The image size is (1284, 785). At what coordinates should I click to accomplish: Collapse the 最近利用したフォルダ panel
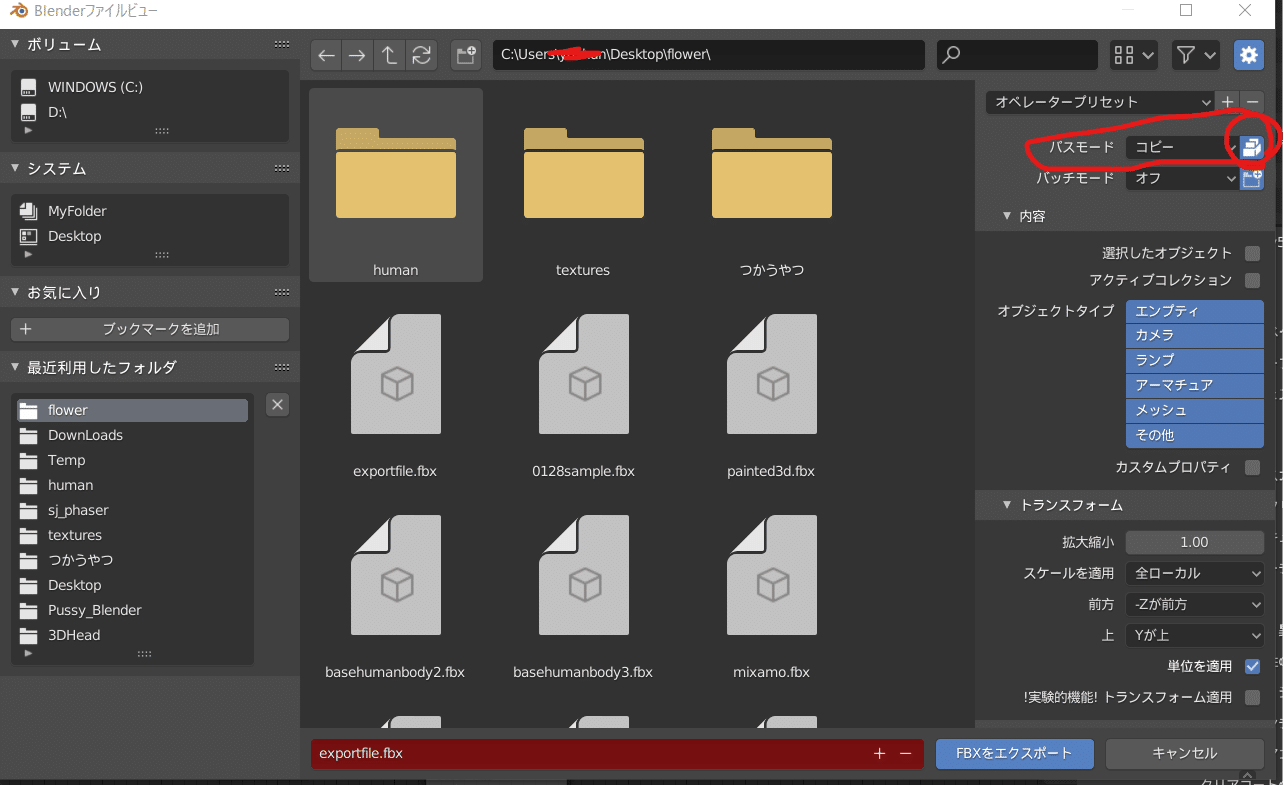point(16,367)
